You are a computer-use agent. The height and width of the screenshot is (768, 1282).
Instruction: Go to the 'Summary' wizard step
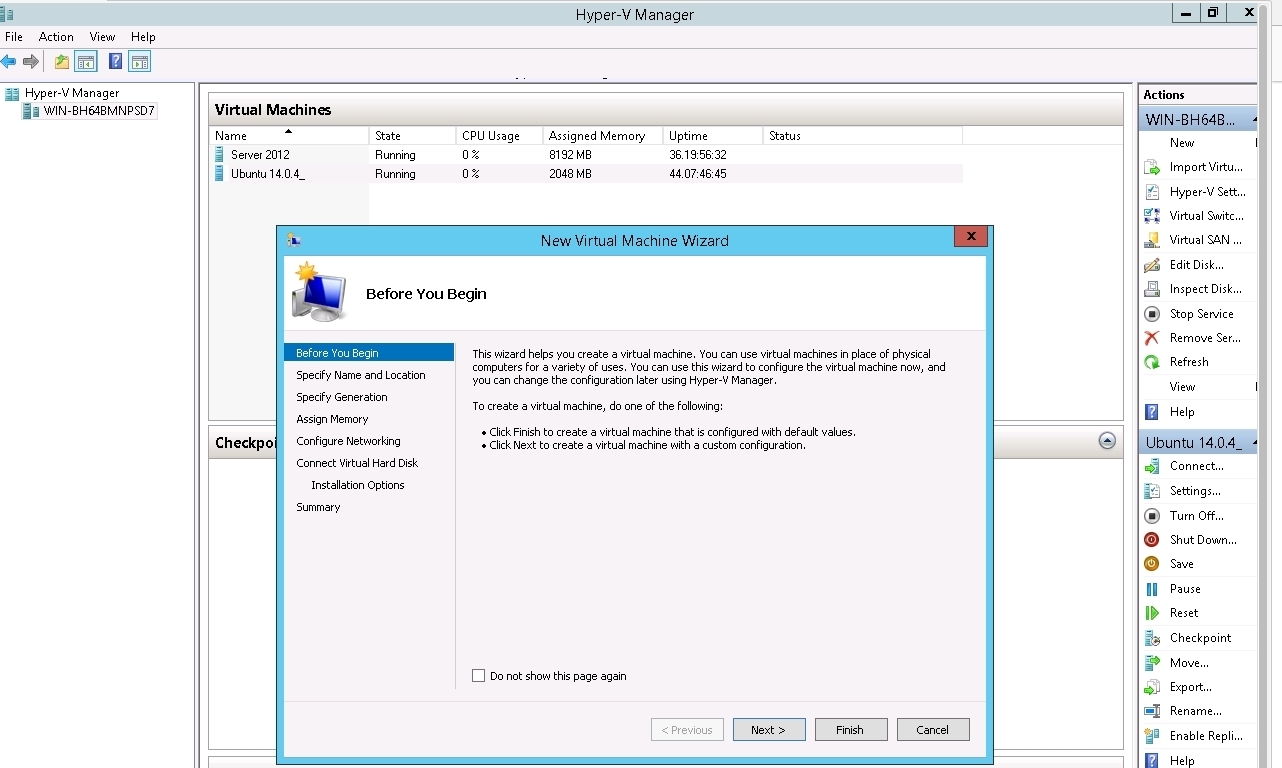(318, 507)
